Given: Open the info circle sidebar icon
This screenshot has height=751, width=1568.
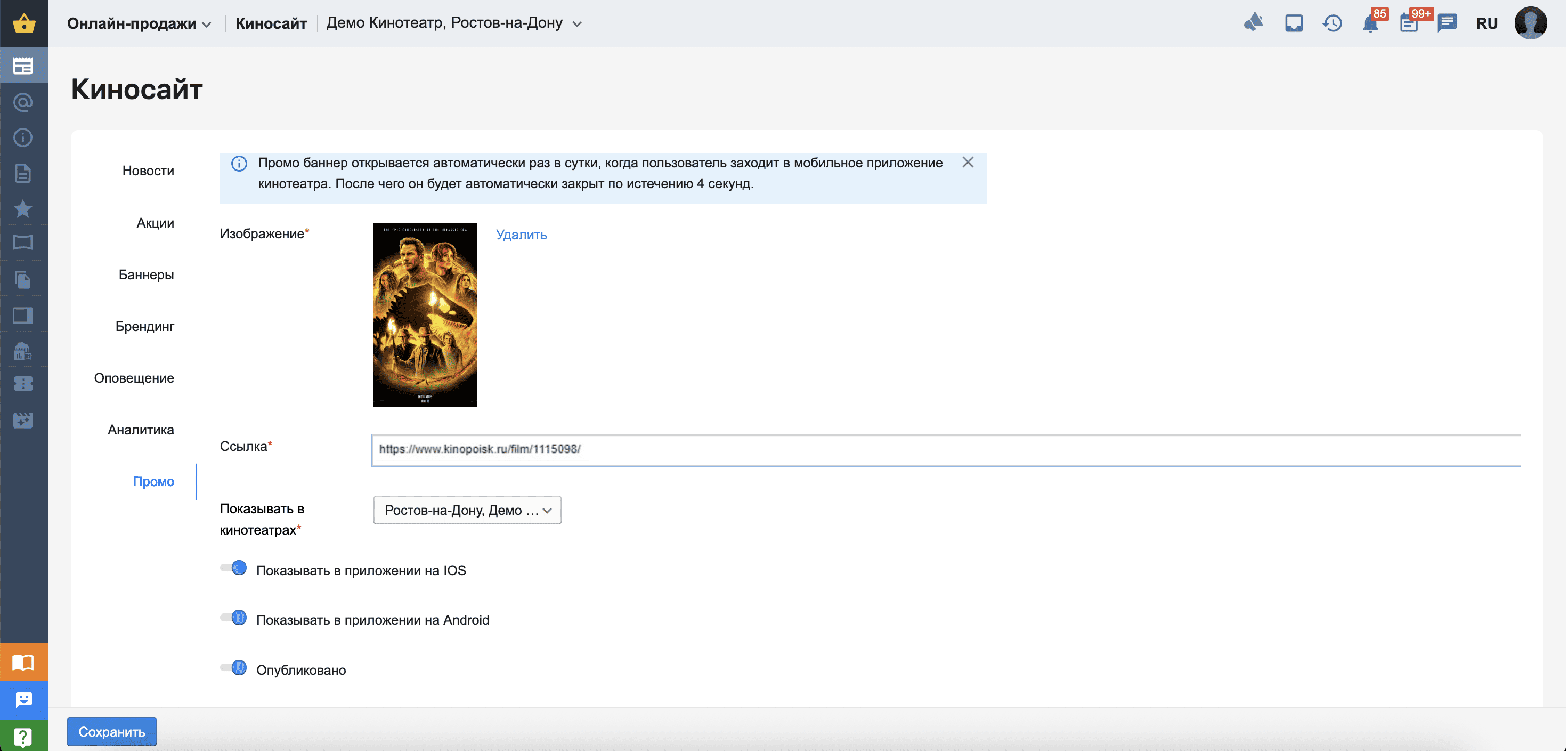Looking at the screenshot, I should tap(23, 137).
